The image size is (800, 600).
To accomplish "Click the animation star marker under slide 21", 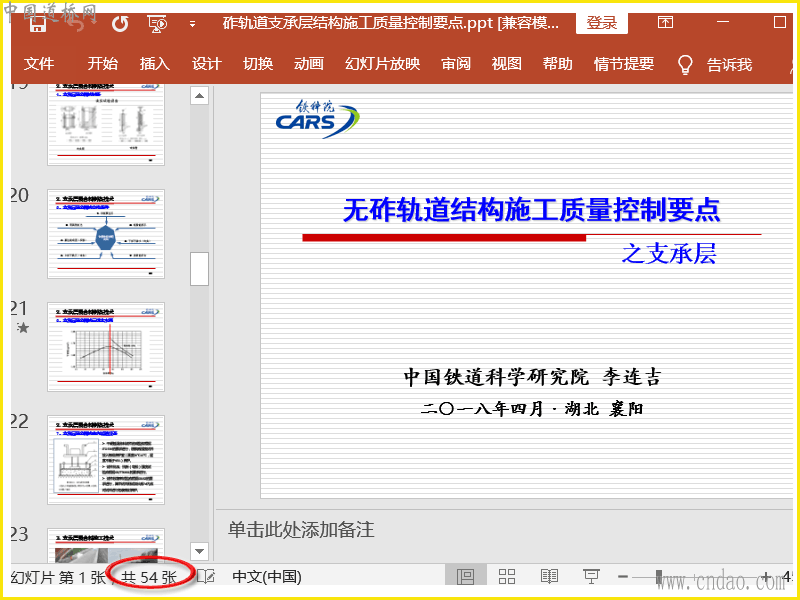I will point(22,328).
